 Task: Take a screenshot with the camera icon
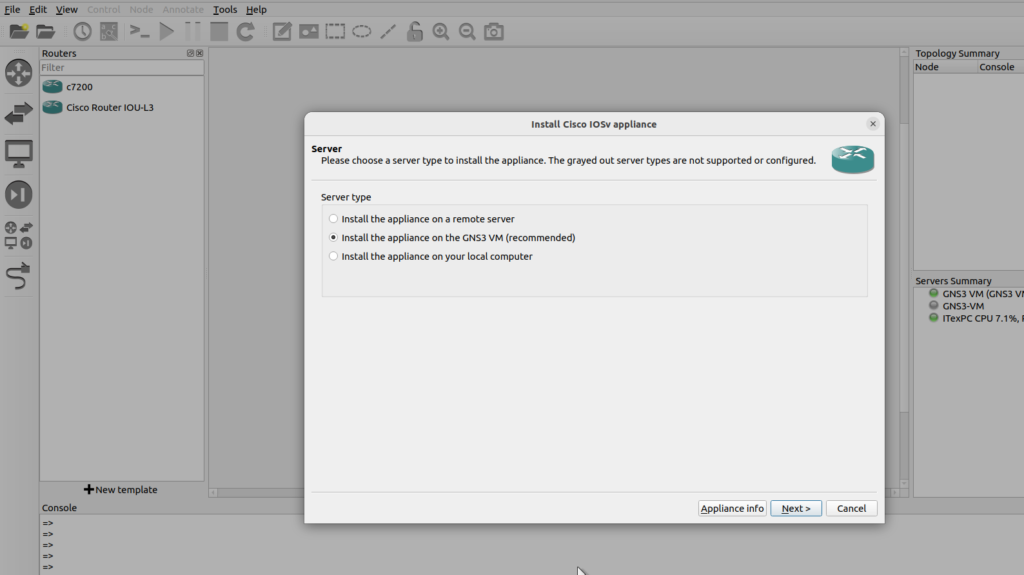click(493, 32)
